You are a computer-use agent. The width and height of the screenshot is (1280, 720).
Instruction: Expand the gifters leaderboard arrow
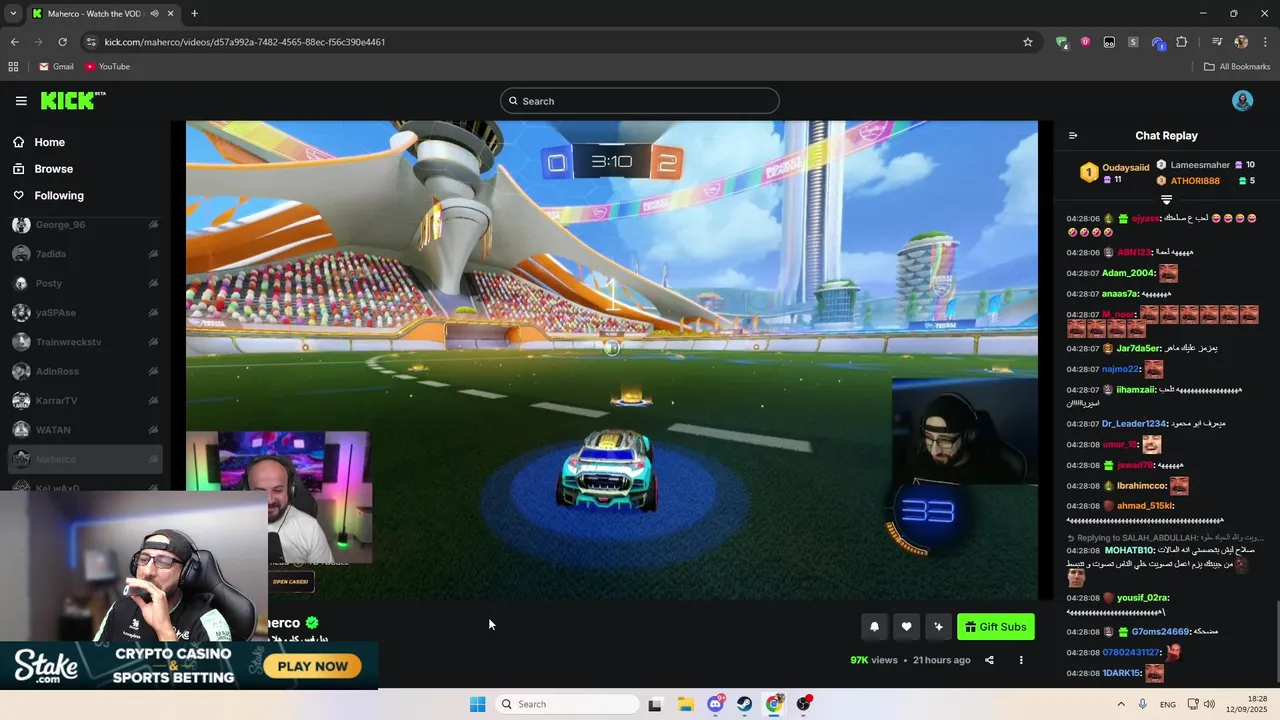coord(1166,200)
